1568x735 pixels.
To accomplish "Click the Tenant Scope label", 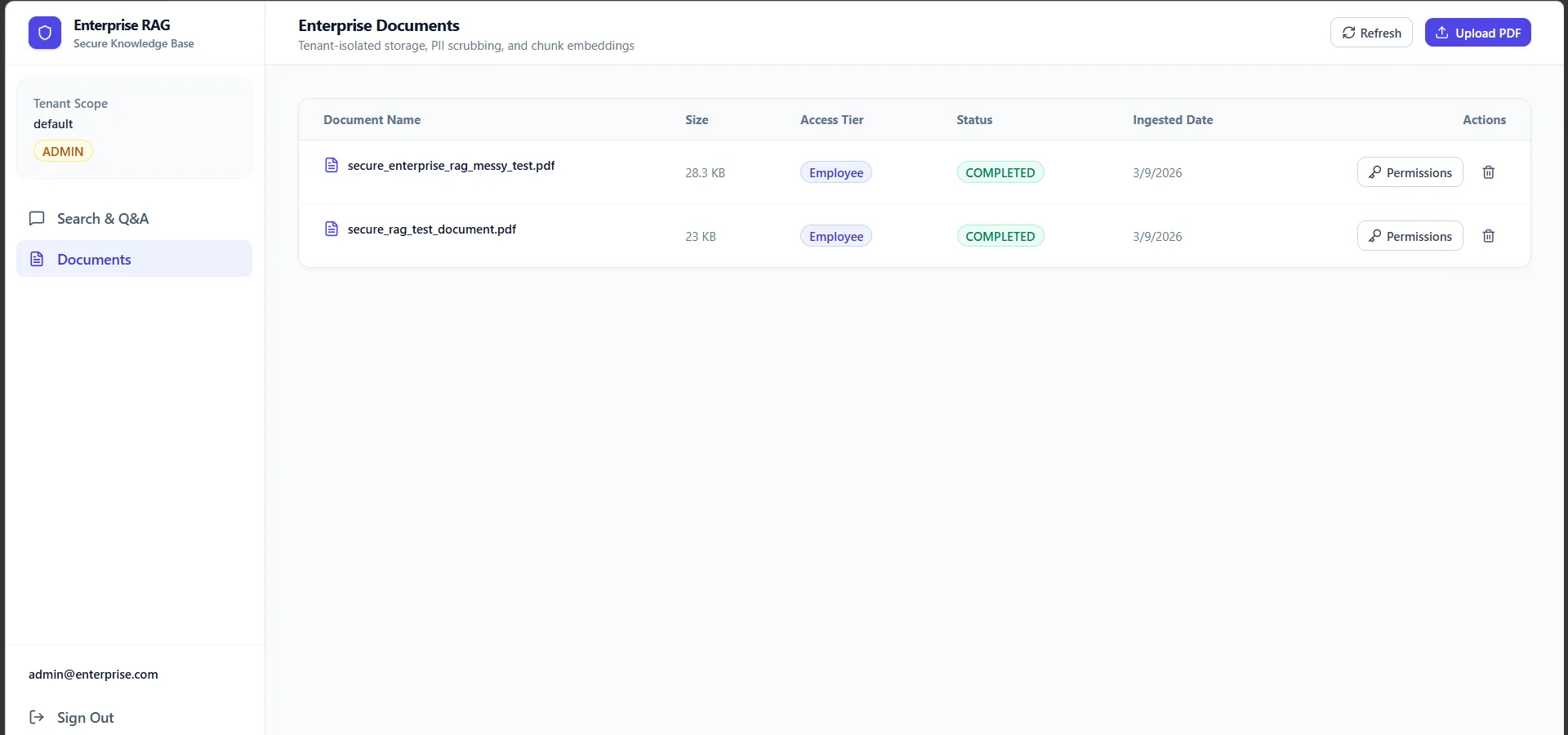I will pyautogui.click(x=70, y=103).
